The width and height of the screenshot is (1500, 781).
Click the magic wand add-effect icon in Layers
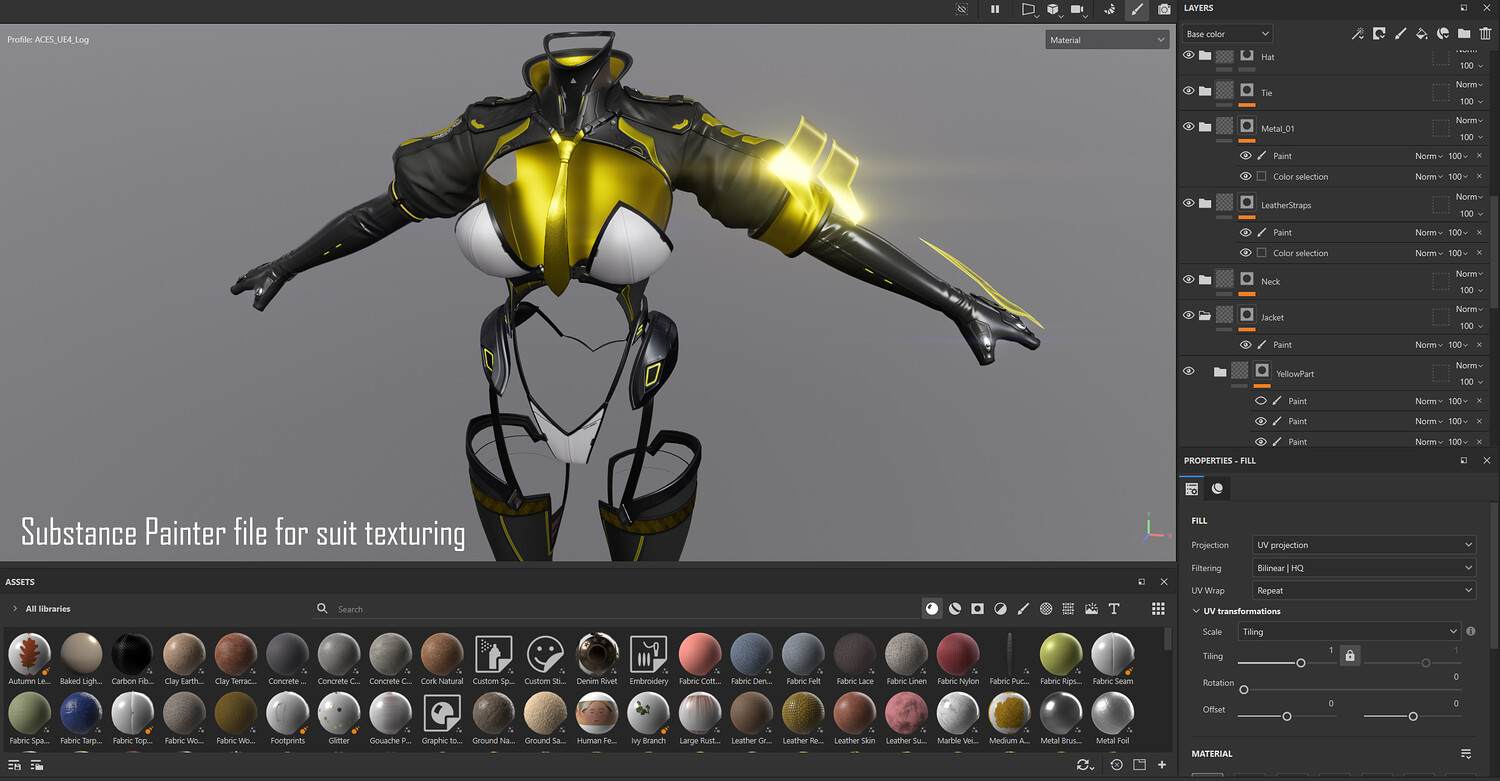[x=1357, y=34]
